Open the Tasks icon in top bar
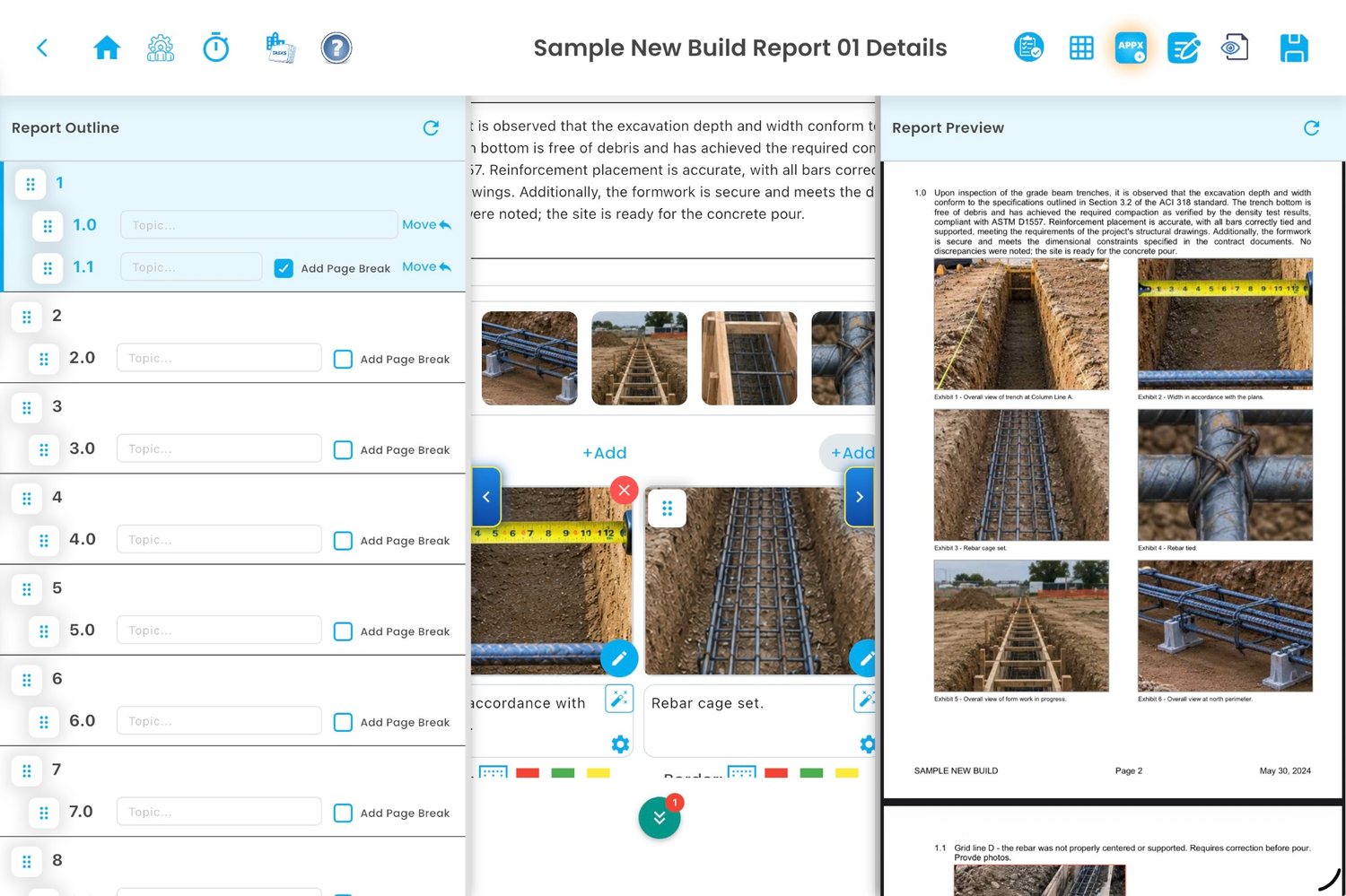 point(280,48)
